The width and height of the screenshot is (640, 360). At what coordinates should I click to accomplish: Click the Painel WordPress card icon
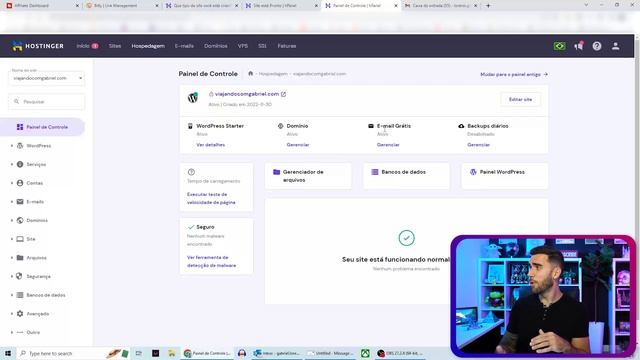click(x=473, y=172)
